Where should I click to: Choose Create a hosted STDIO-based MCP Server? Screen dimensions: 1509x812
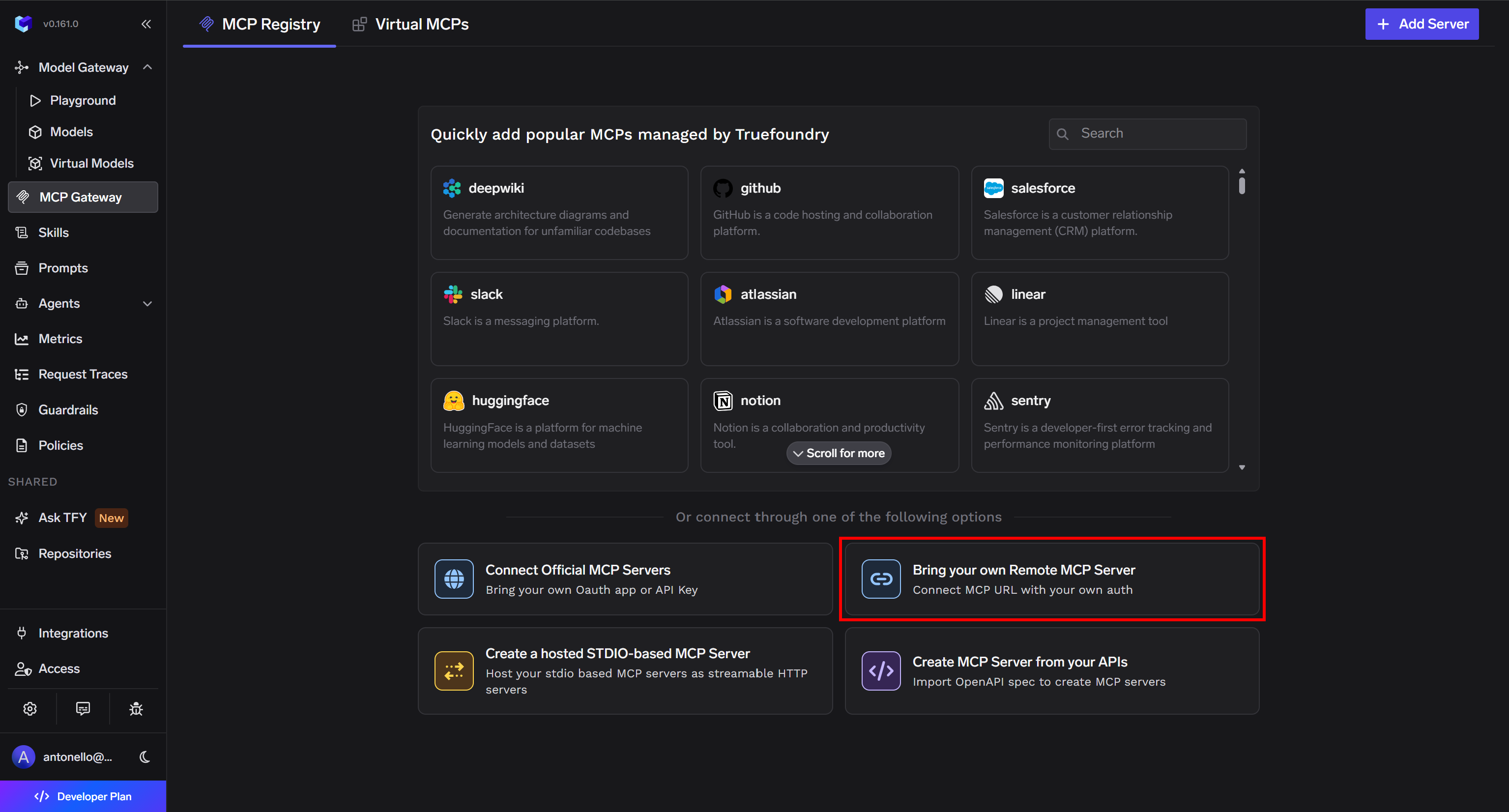(x=625, y=671)
